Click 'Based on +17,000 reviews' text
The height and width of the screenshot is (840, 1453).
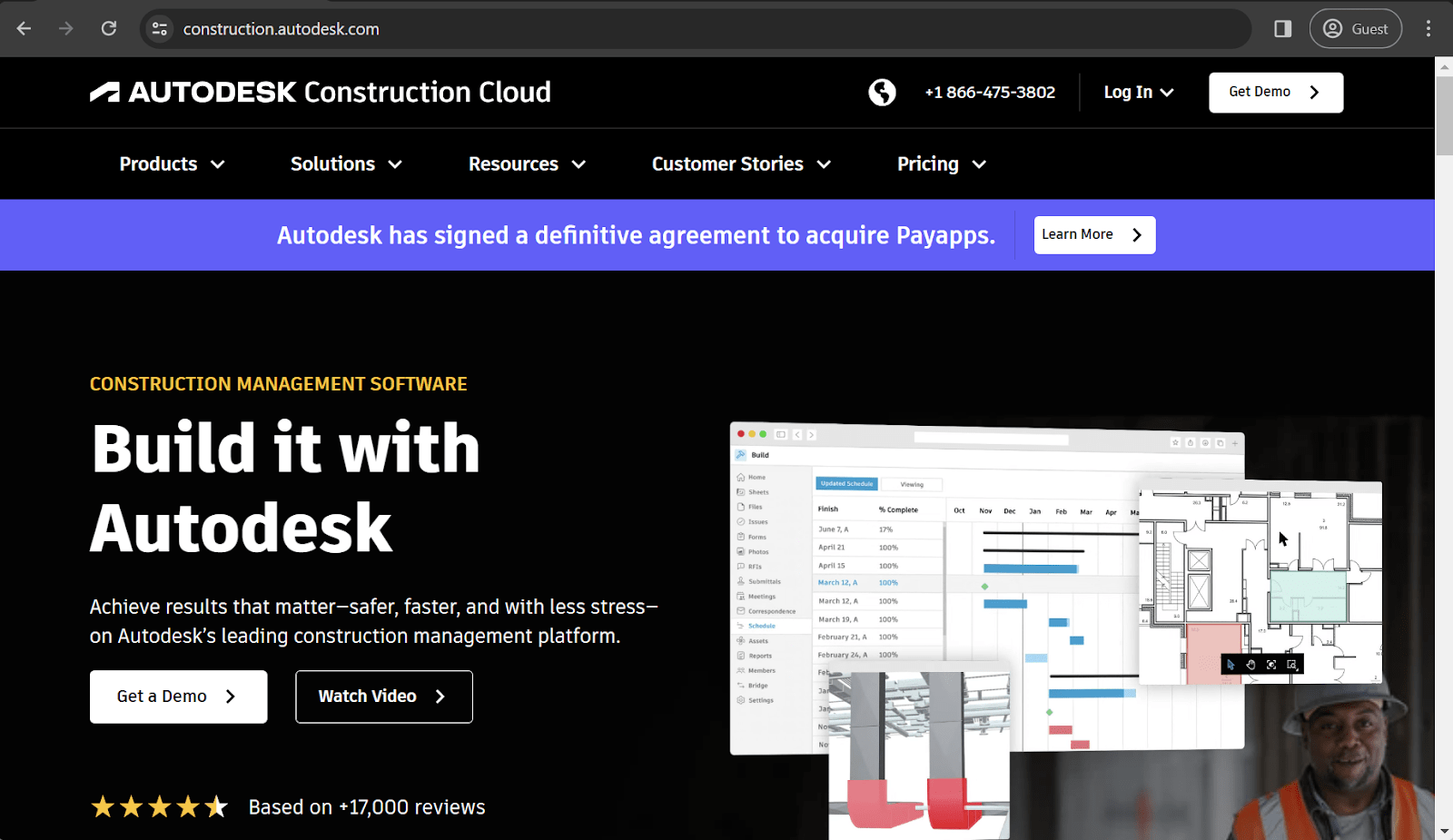(367, 806)
